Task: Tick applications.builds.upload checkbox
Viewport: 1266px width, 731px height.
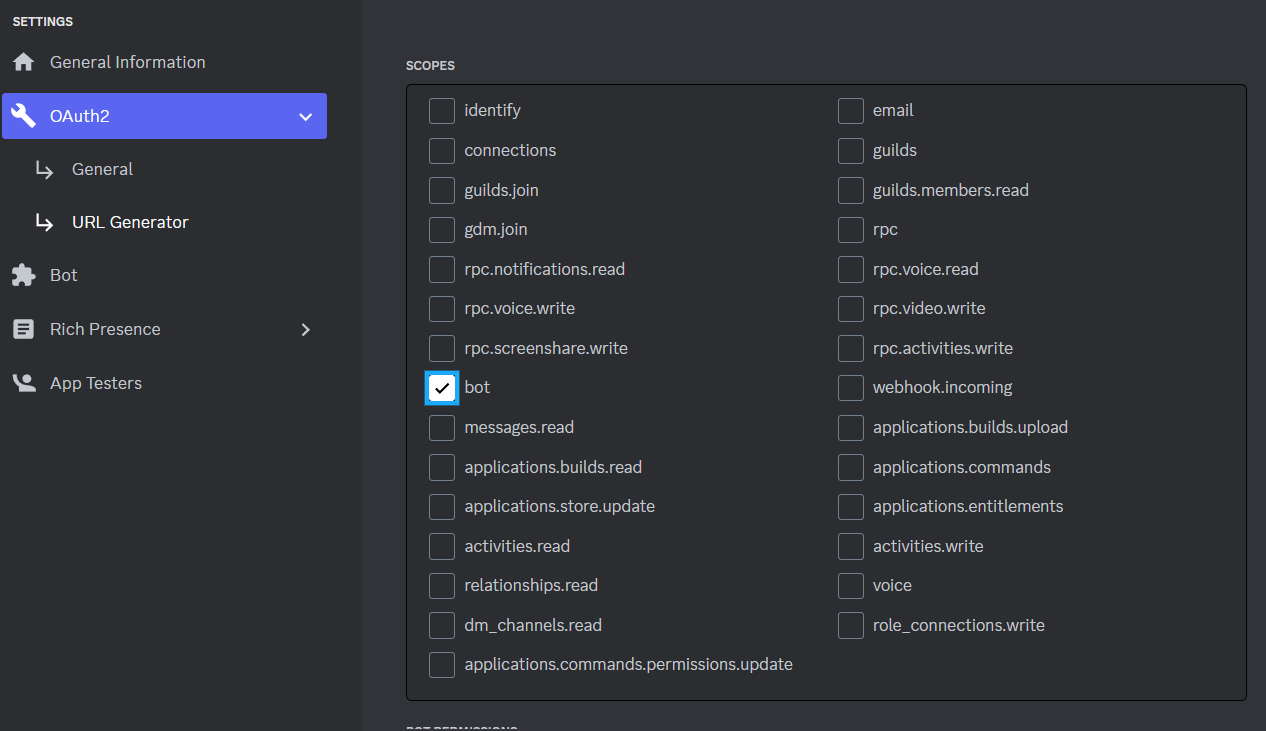Action: (x=851, y=428)
